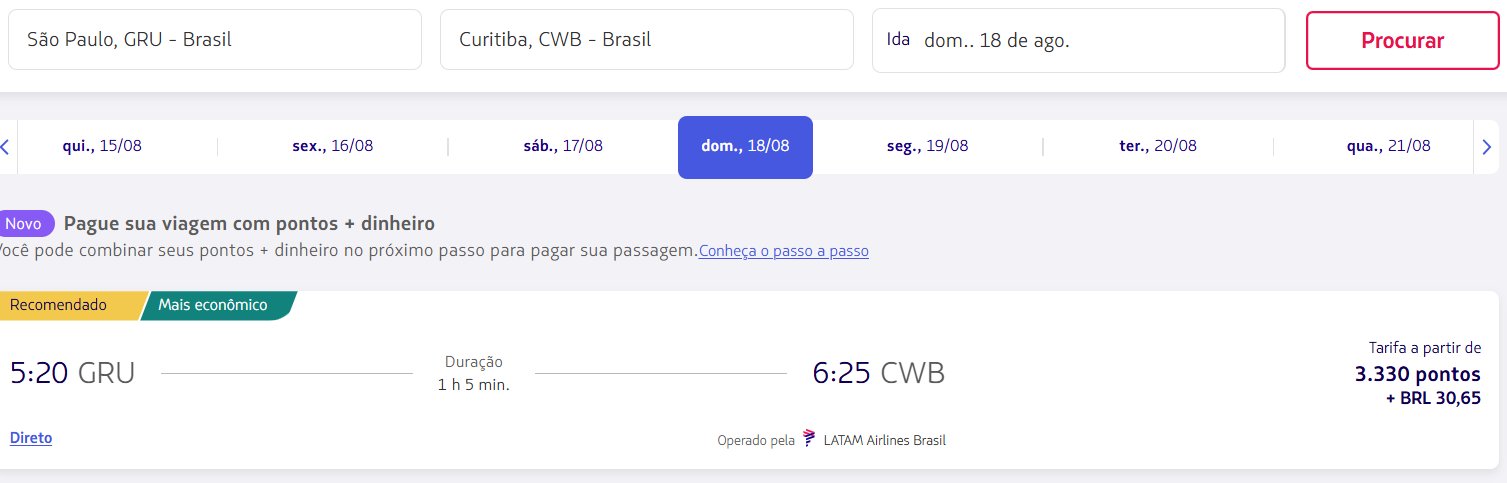
Task: Click the next dates right arrow
Action: pos(1486,147)
